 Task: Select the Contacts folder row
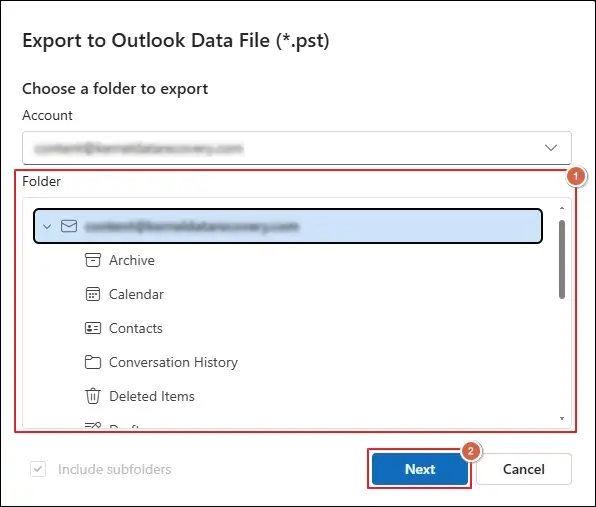tap(288, 328)
